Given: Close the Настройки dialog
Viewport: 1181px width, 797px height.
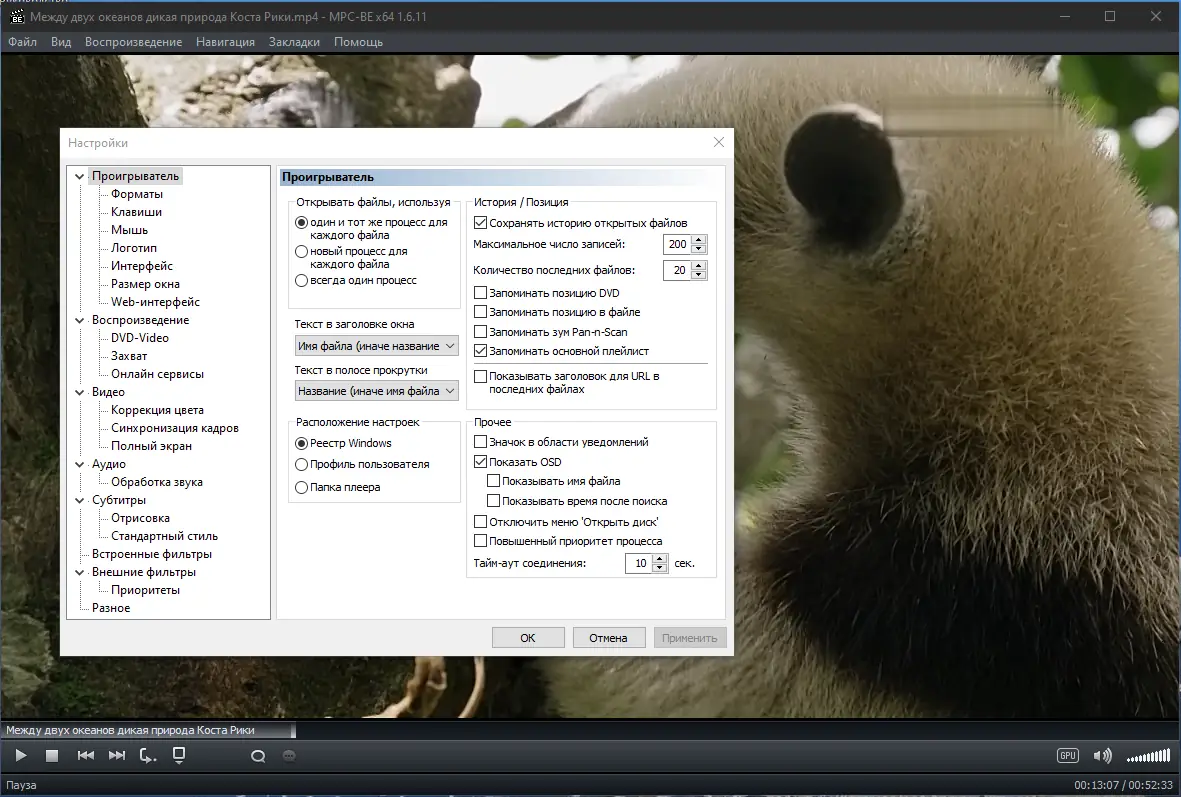Looking at the screenshot, I should point(719,142).
